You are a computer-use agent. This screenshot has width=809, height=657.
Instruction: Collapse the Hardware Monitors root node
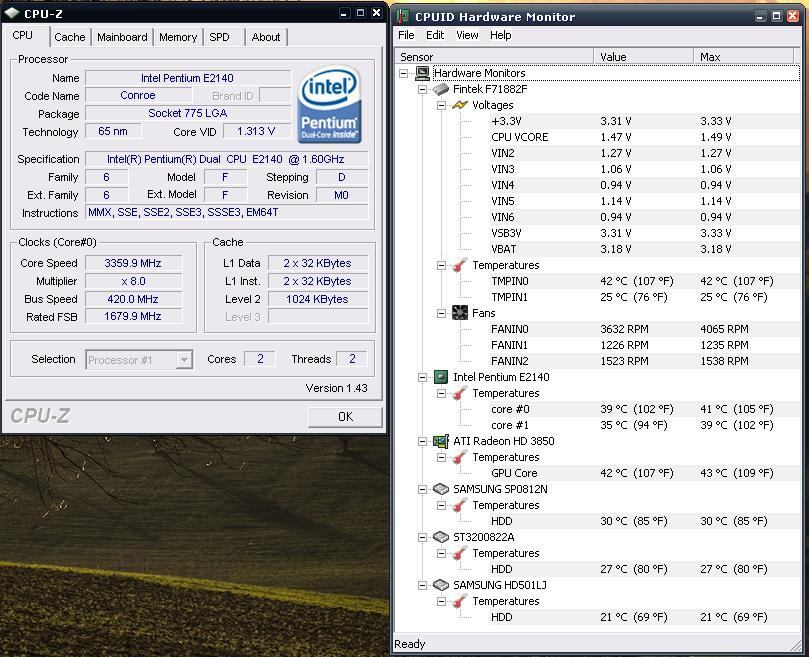coord(403,73)
